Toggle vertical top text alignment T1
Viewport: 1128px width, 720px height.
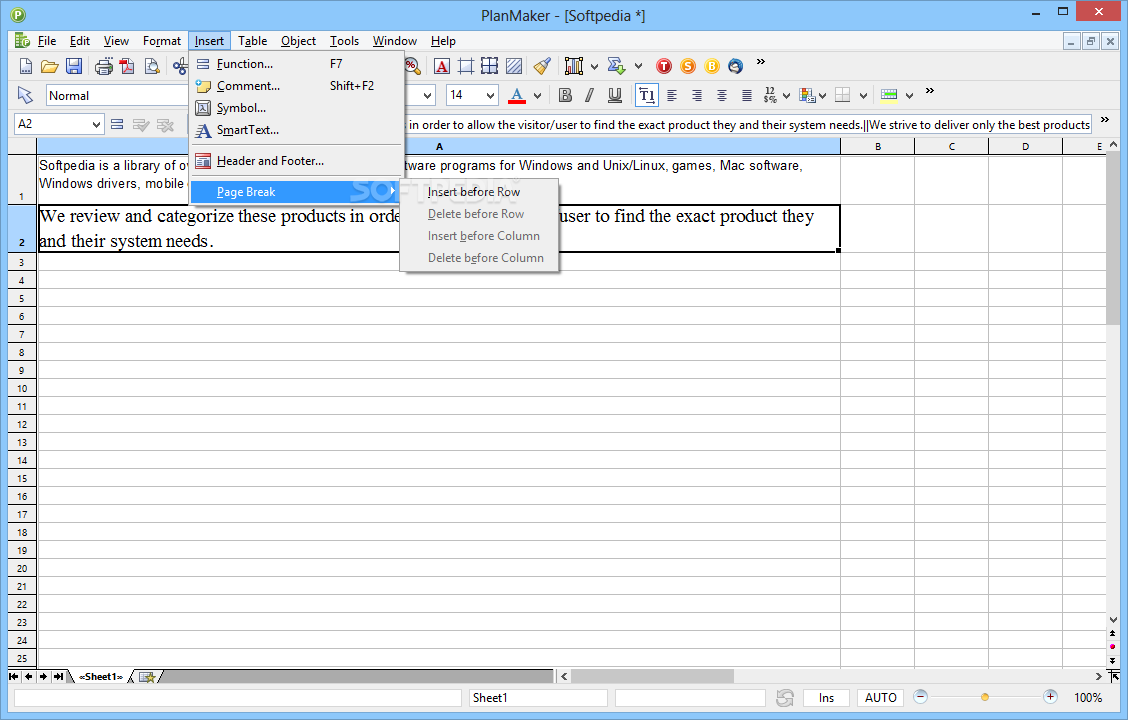tap(647, 95)
